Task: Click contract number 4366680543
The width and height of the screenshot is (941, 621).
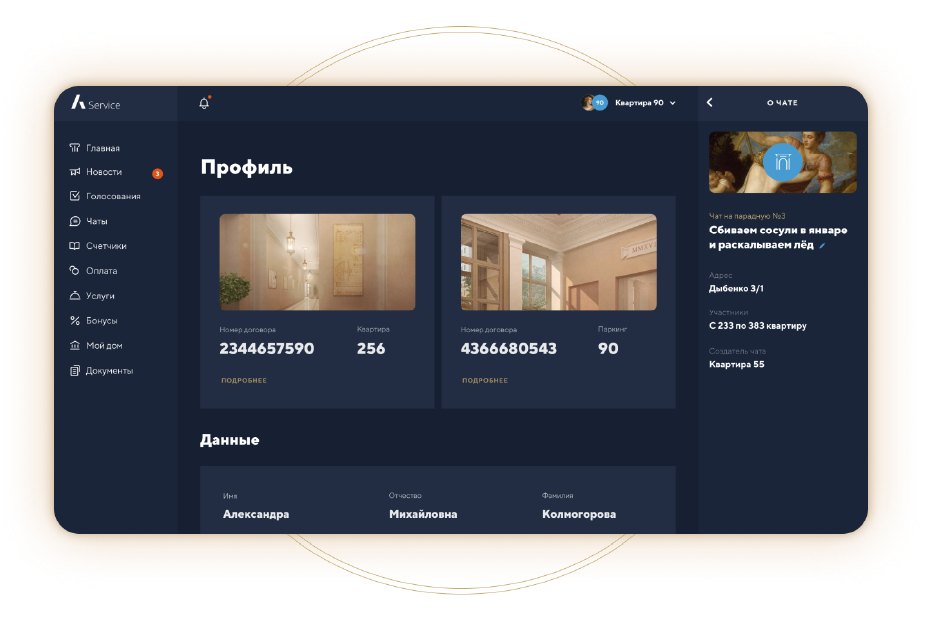Action: pyautogui.click(x=508, y=349)
